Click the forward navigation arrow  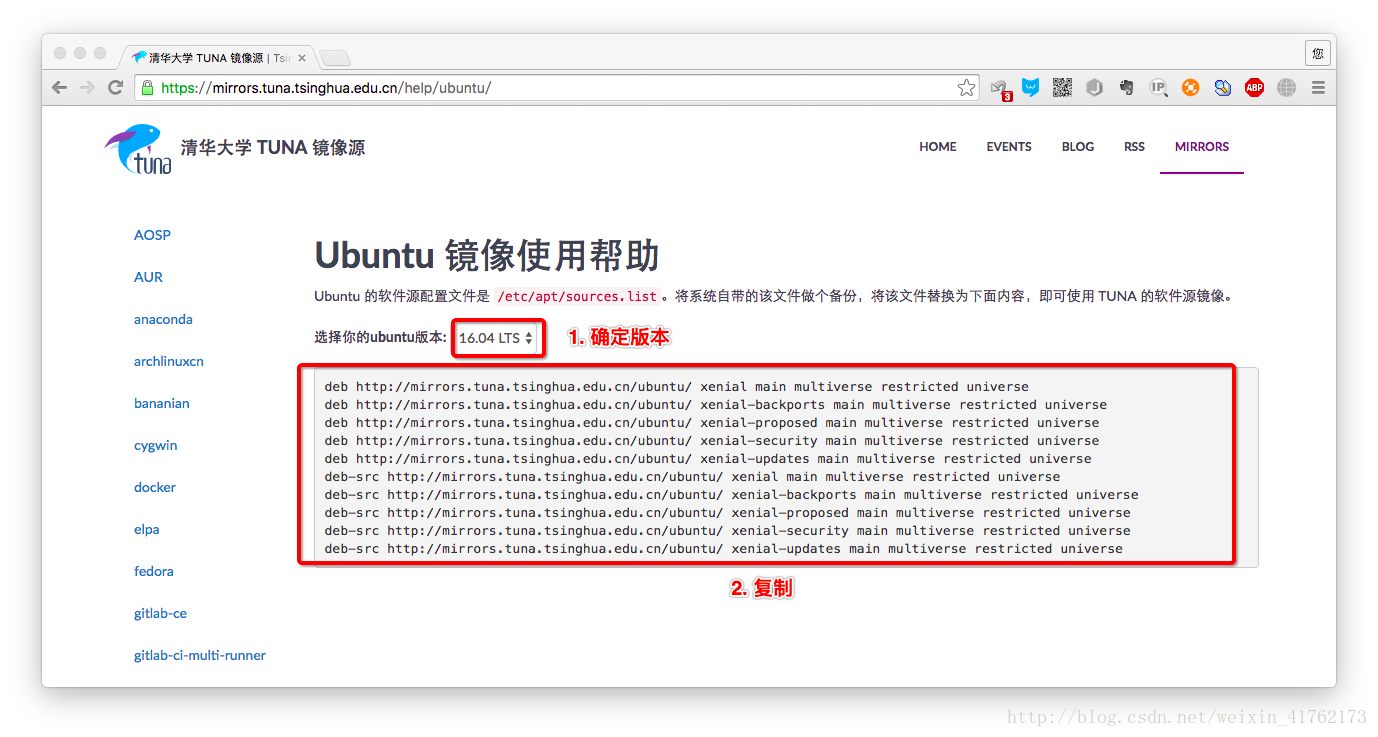coord(88,88)
